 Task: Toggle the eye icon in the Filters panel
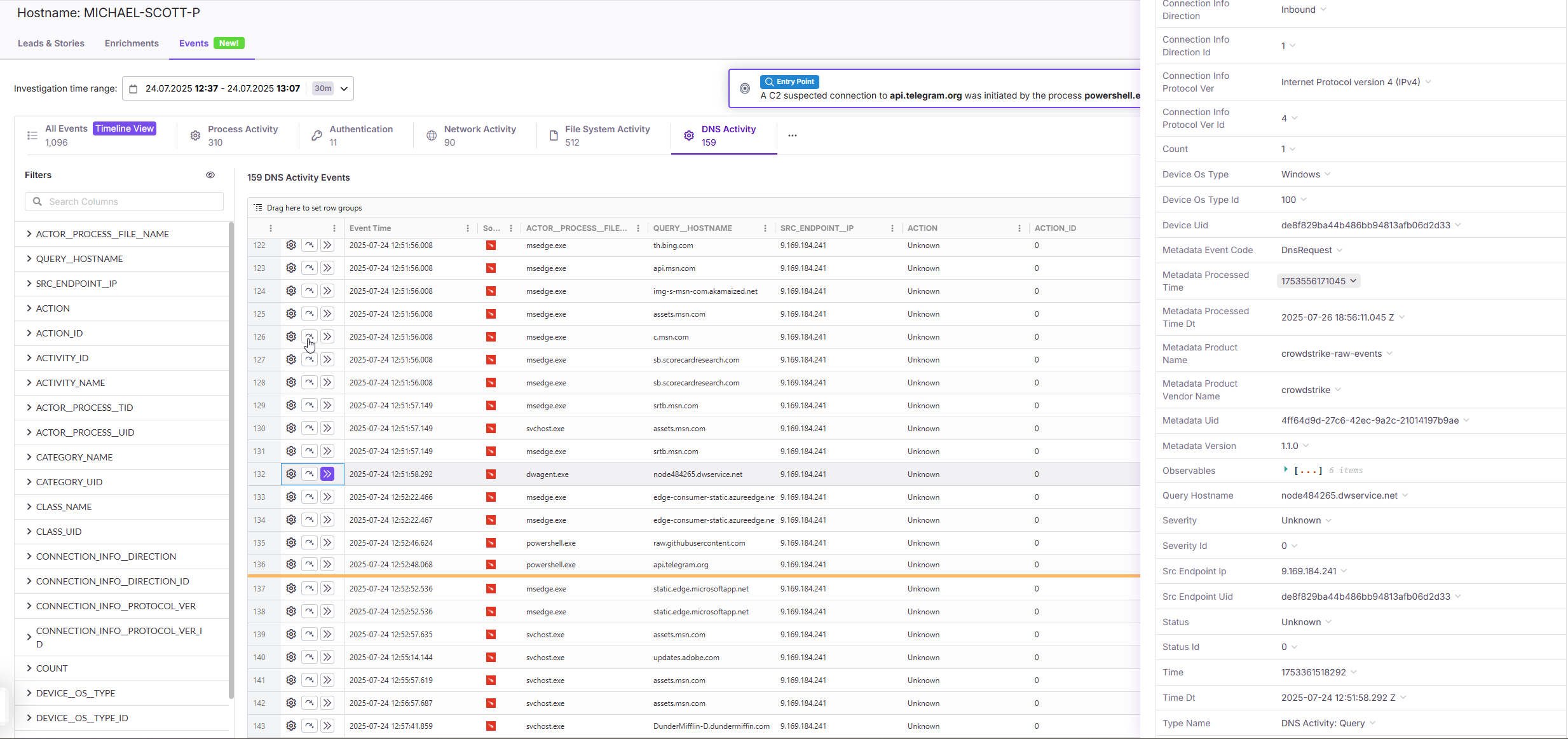210,175
